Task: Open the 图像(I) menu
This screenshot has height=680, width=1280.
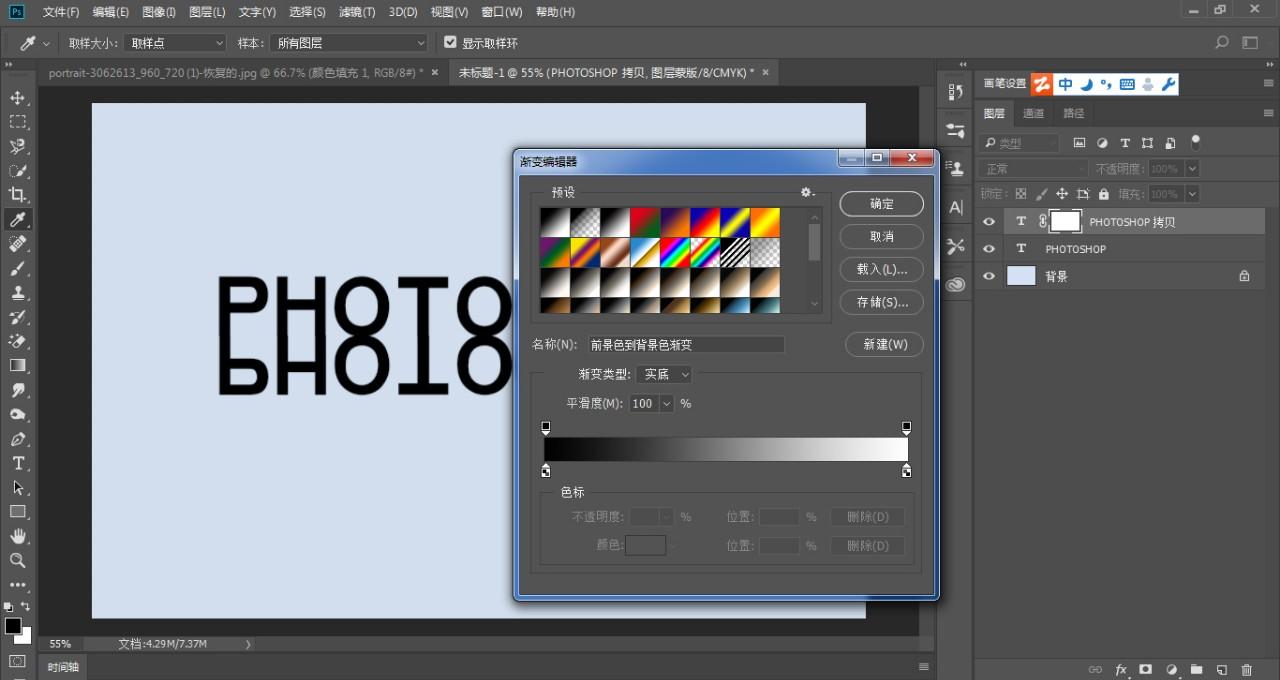Action: (x=159, y=12)
